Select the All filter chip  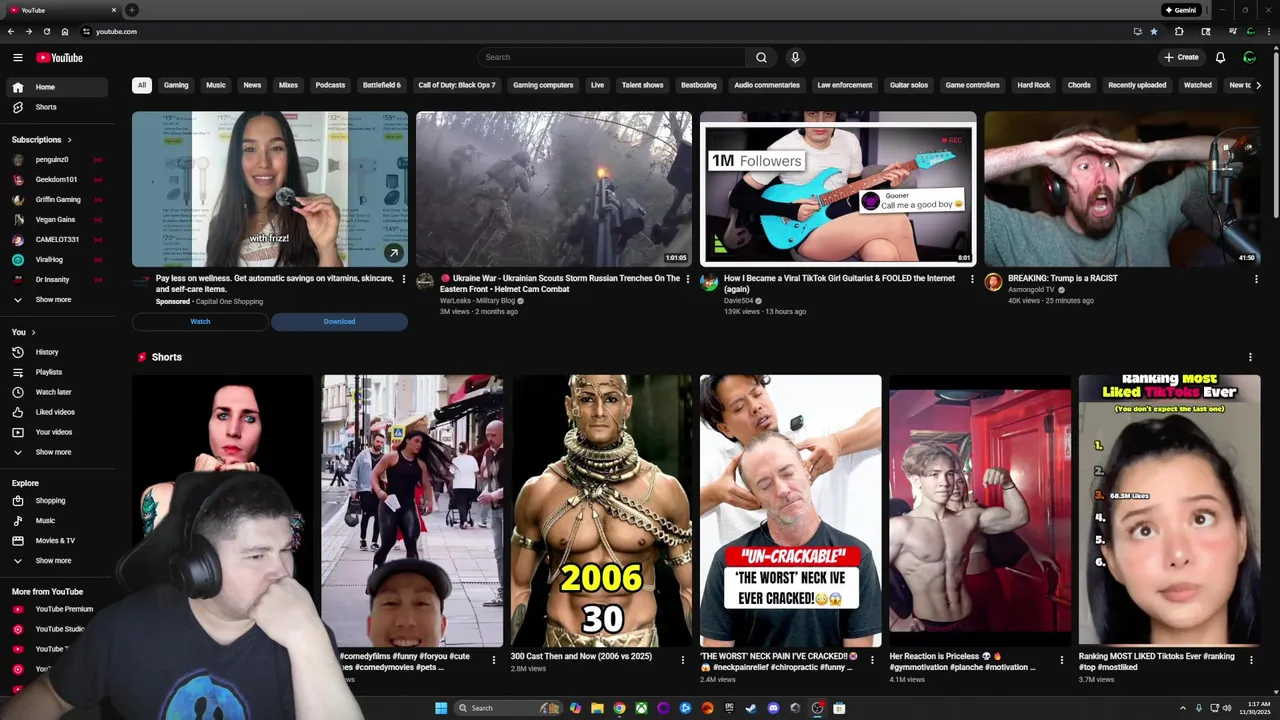point(142,85)
